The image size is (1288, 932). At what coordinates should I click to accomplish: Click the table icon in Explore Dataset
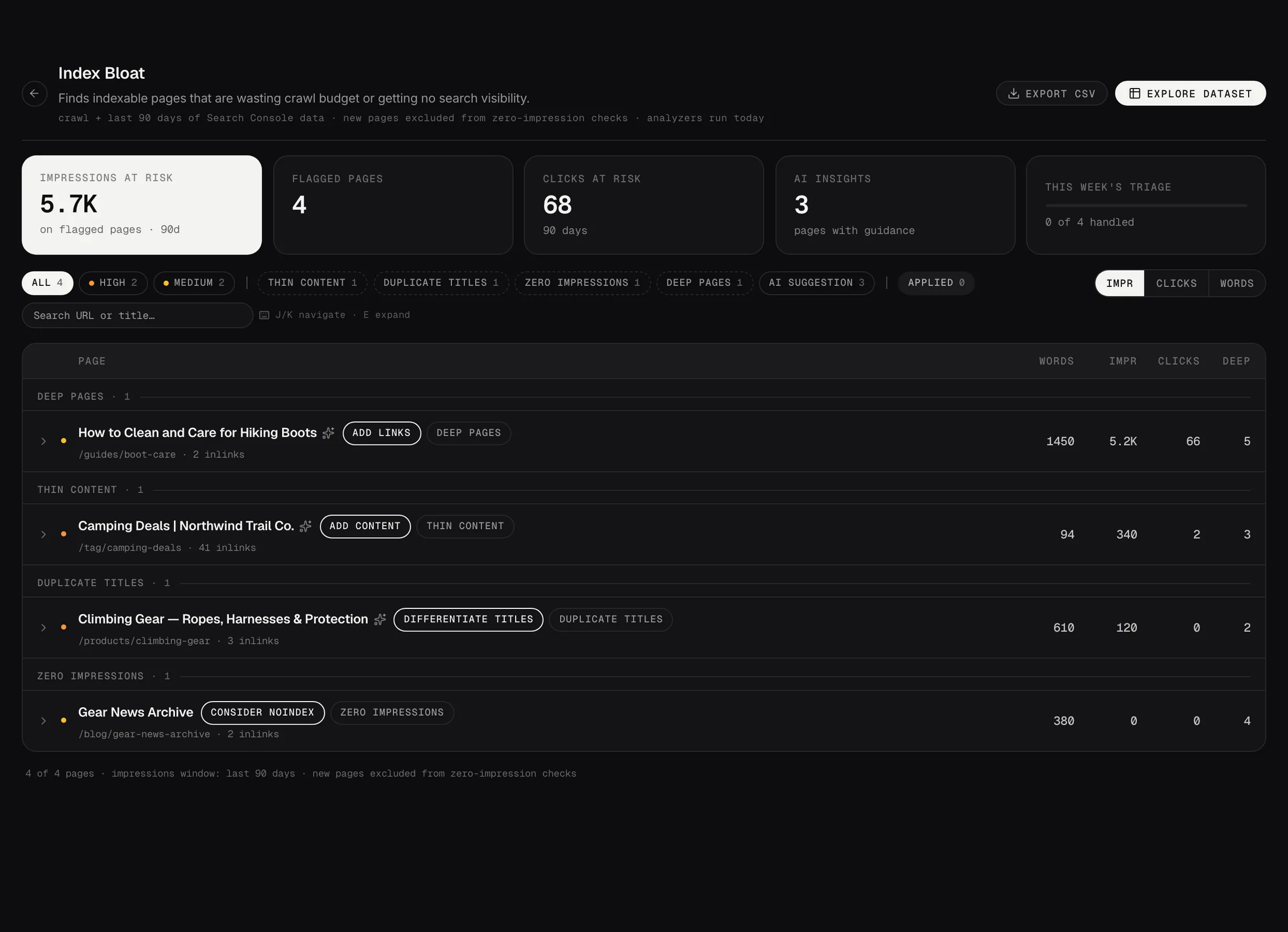pos(1134,93)
